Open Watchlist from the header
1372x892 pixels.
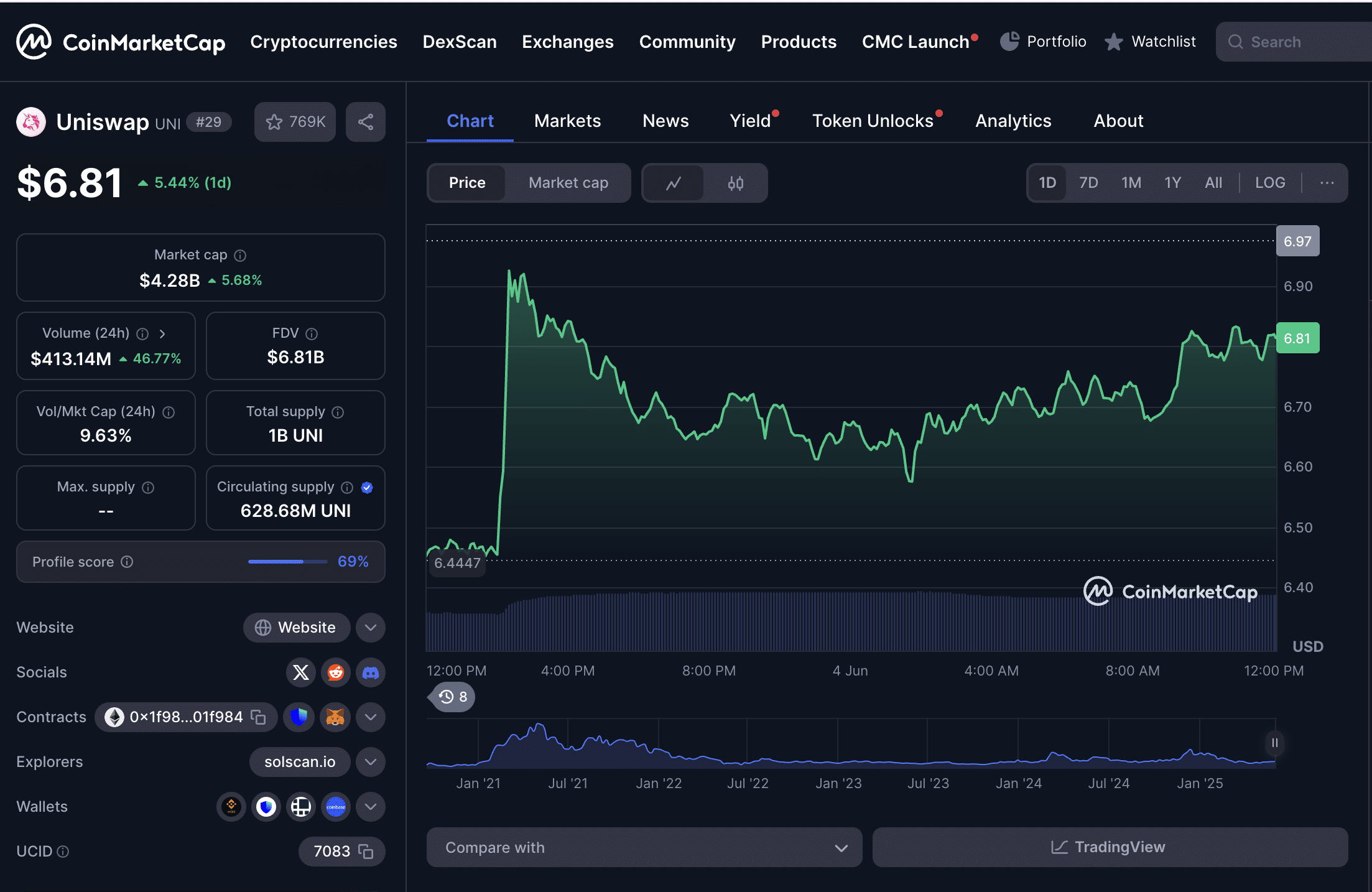click(x=1150, y=42)
